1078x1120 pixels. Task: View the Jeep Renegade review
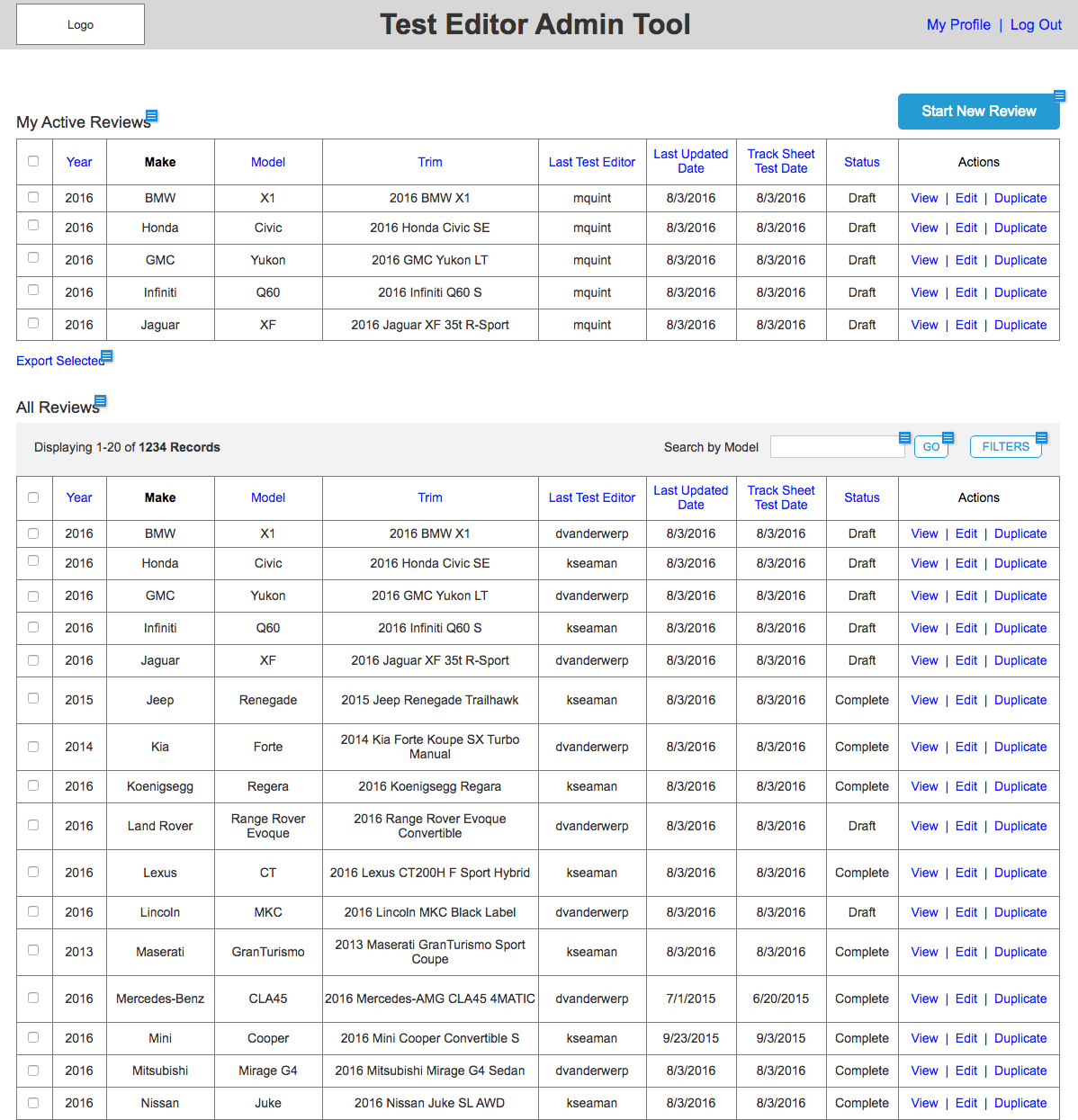pyautogui.click(x=924, y=700)
